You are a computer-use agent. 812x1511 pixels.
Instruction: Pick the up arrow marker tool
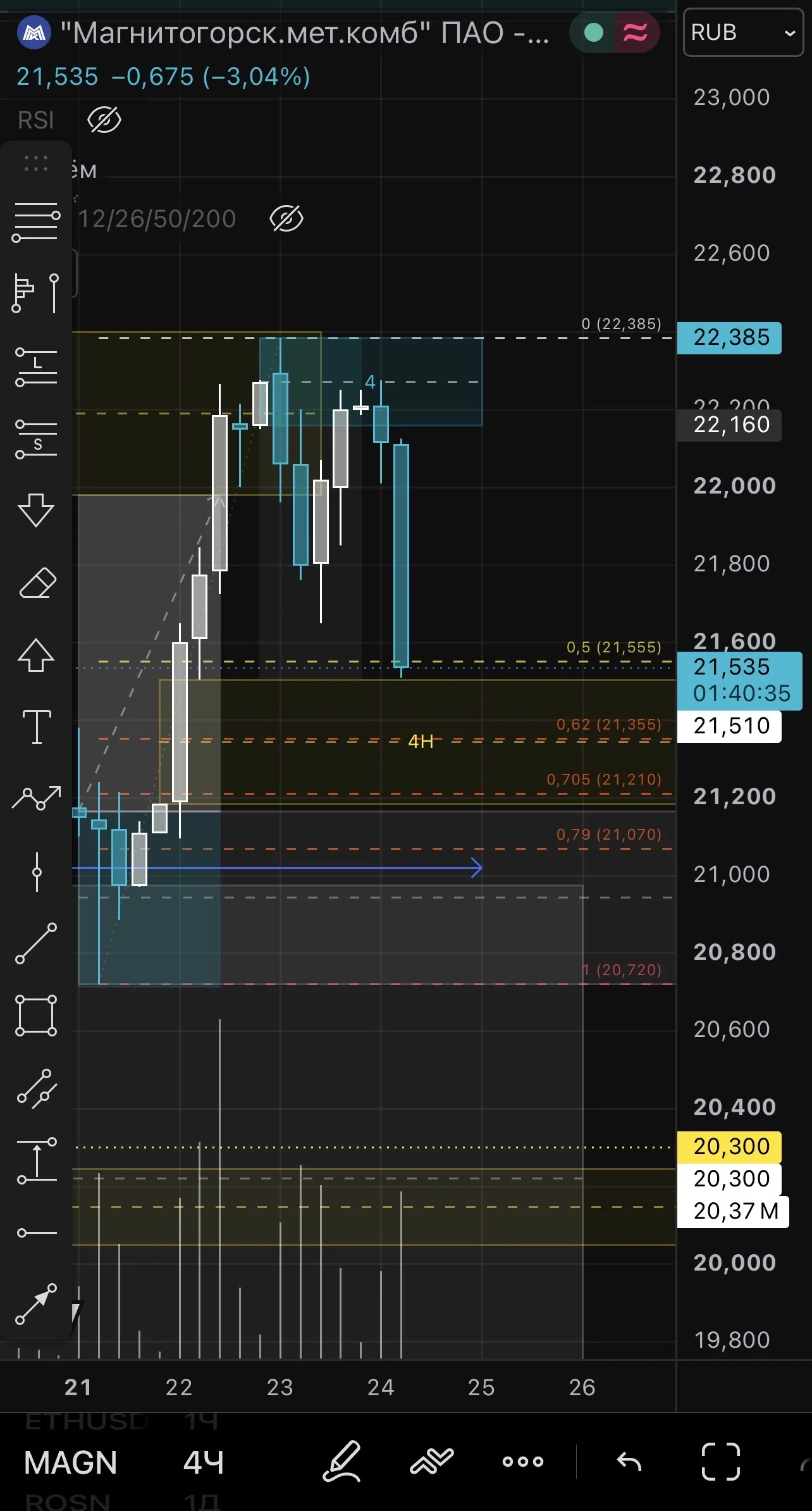pos(36,654)
